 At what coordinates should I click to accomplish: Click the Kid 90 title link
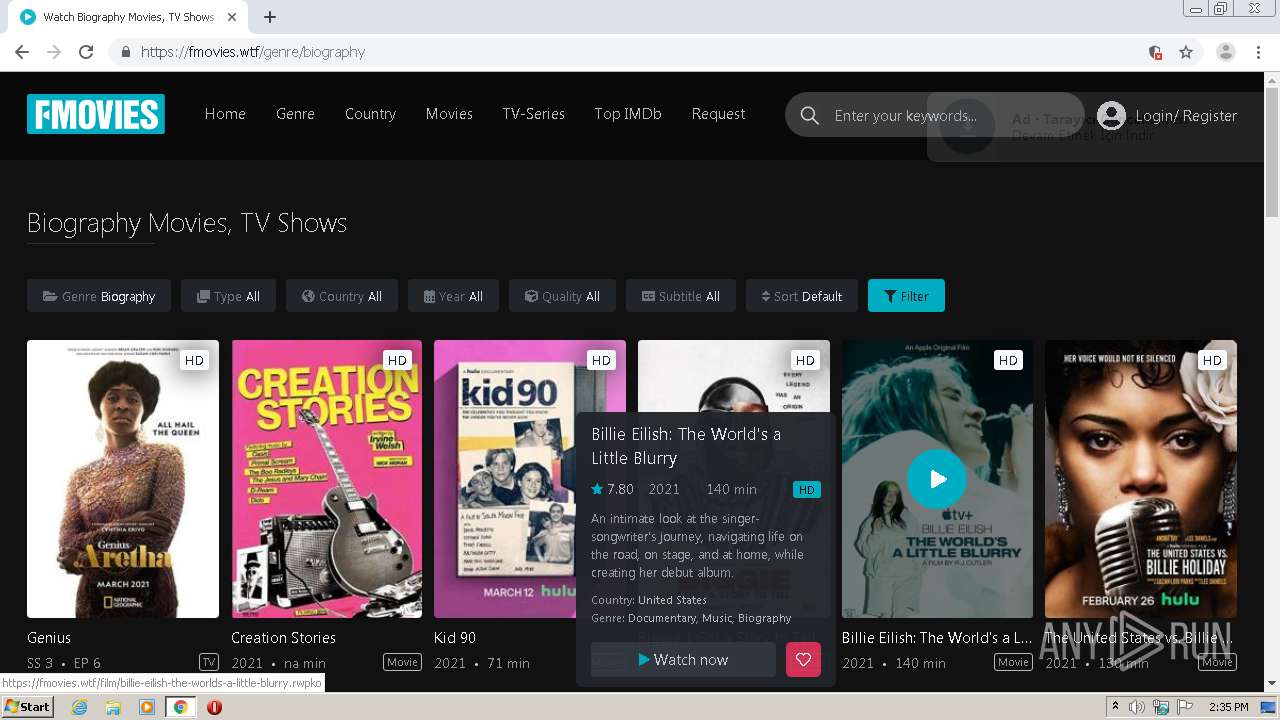(x=455, y=638)
